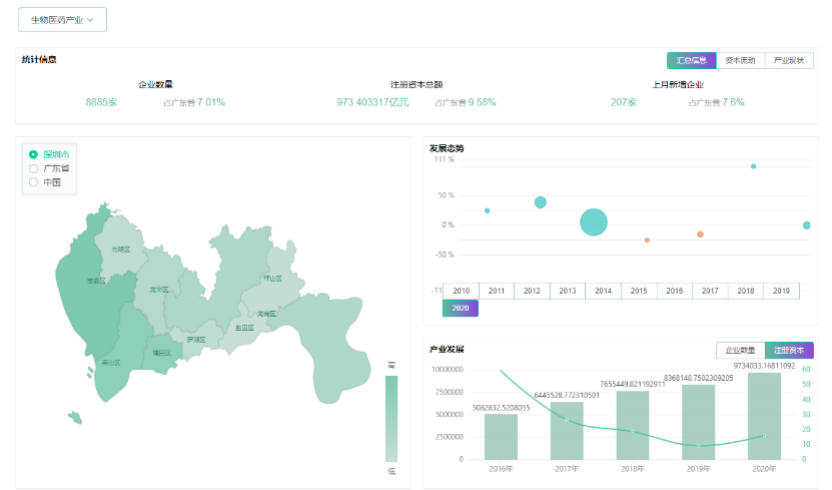832x490 pixels.
Task: Select the 广东省 radio option
Action: pyautogui.click(x=34, y=169)
